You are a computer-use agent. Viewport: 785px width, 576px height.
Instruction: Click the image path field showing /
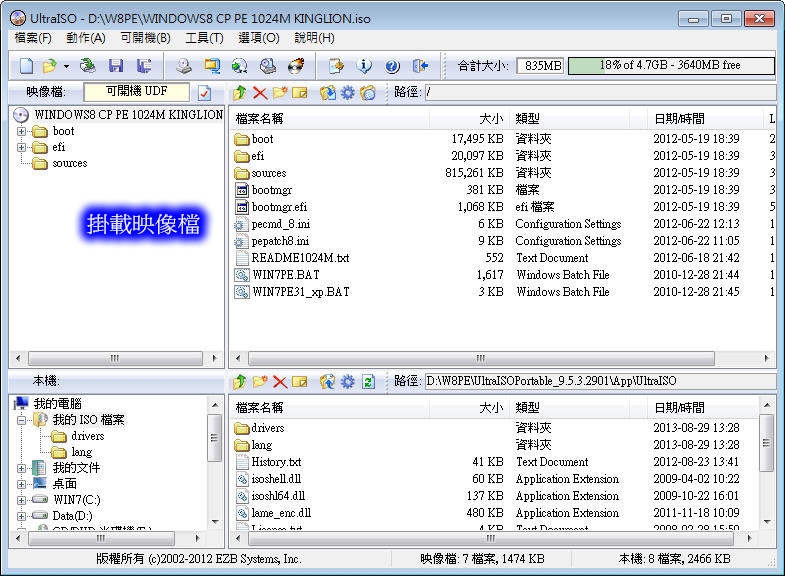pyautogui.click(x=600, y=92)
